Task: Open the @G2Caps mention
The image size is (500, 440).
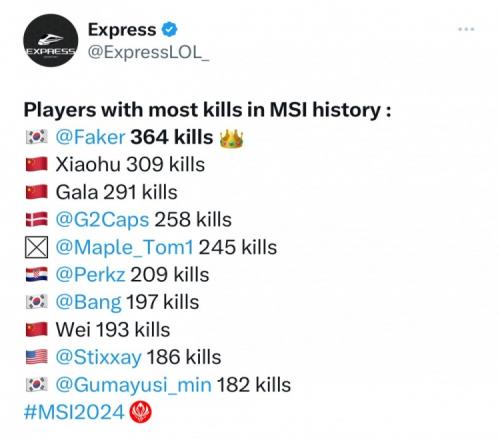Action: point(102,220)
